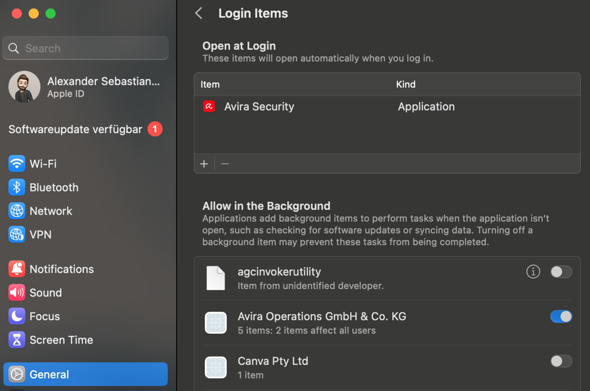The image size is (590, 391).
Task: Click the software update badge showing 1
Action: (155, 129)
